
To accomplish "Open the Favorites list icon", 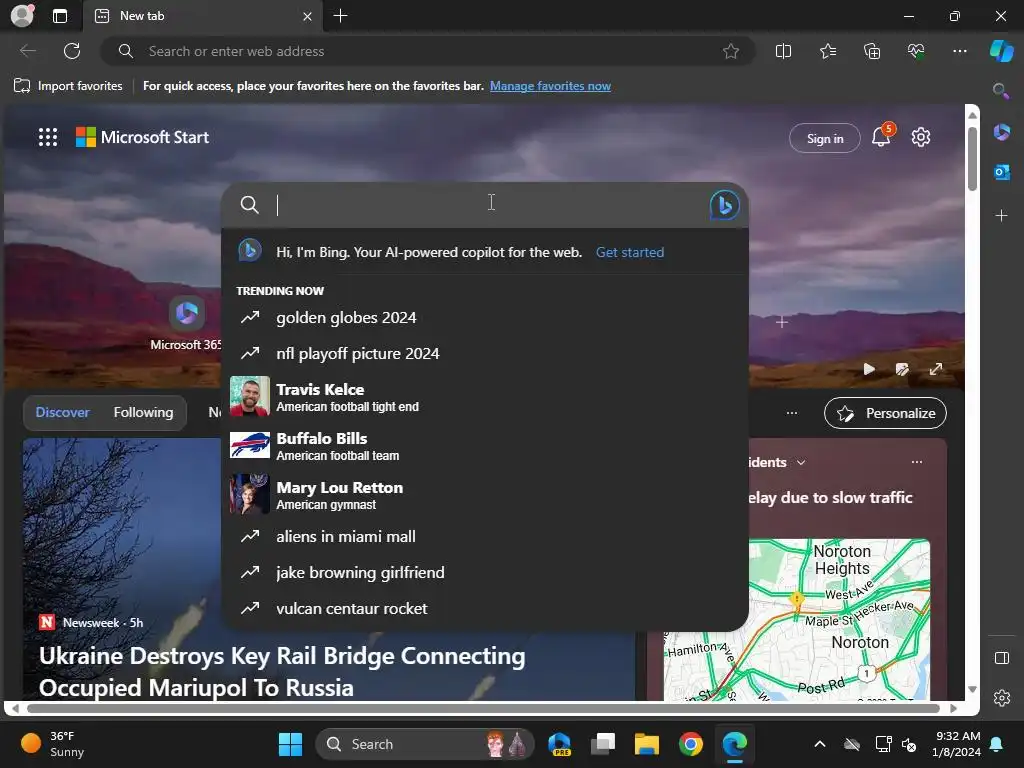I will coord(827,51).
